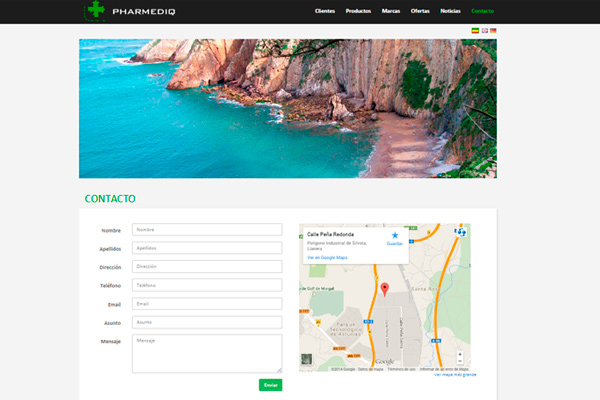Click the CONTACTO page heading

coord(110,199)
